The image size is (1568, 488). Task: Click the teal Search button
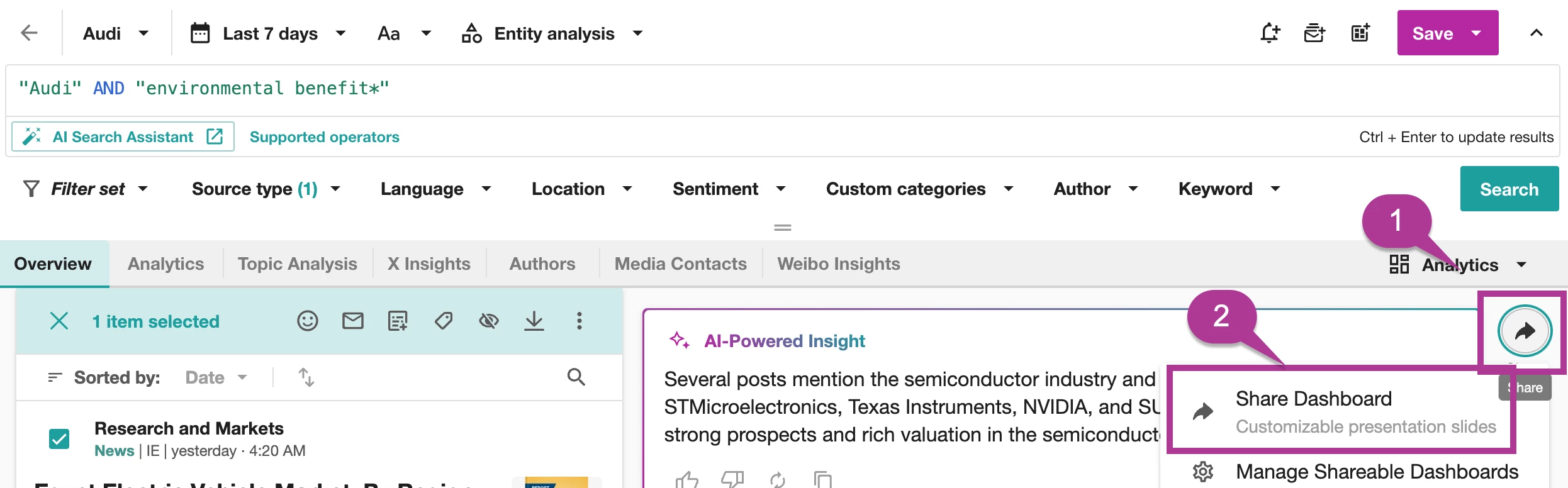click(1509, 189)
